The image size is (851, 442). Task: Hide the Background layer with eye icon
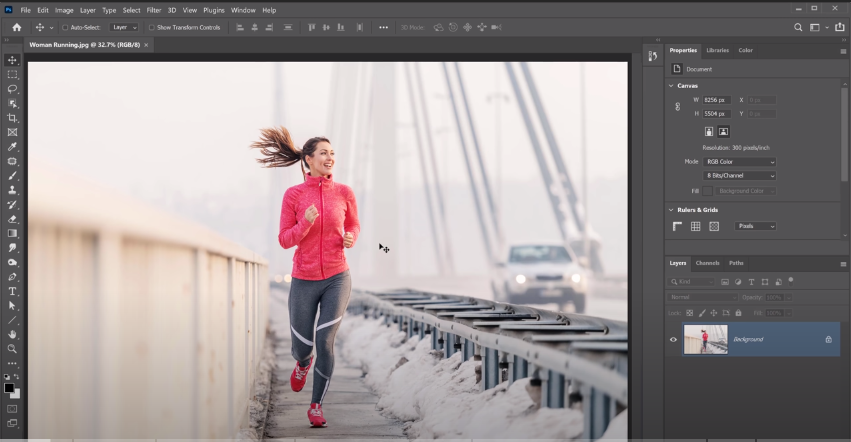(x=673, y=340)
